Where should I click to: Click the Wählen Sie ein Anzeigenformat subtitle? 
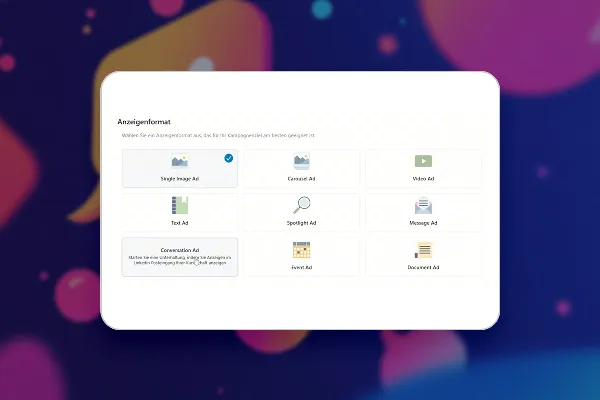(218, 135)
